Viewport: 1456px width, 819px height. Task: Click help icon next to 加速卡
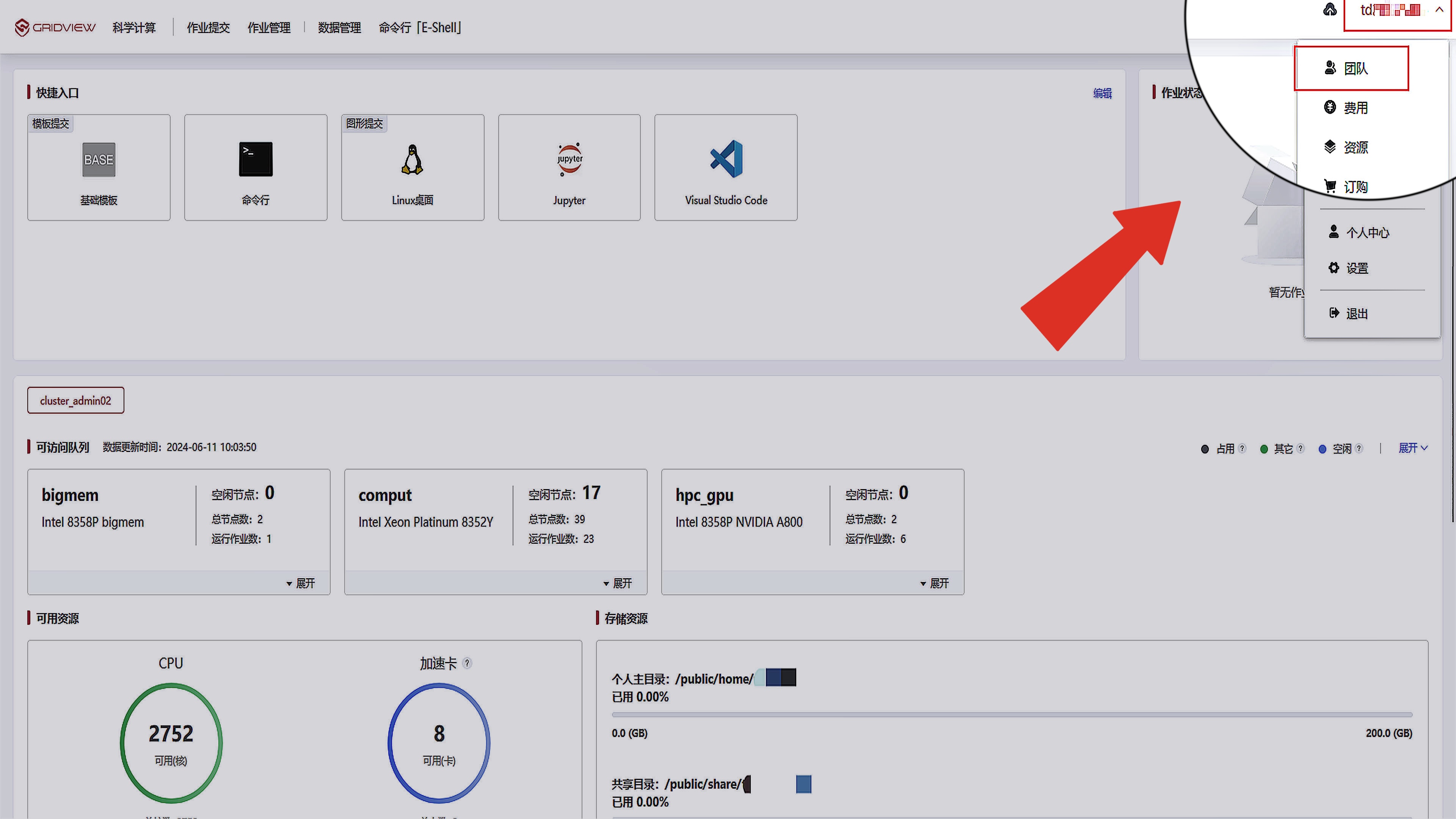click(x=467, y=663)
